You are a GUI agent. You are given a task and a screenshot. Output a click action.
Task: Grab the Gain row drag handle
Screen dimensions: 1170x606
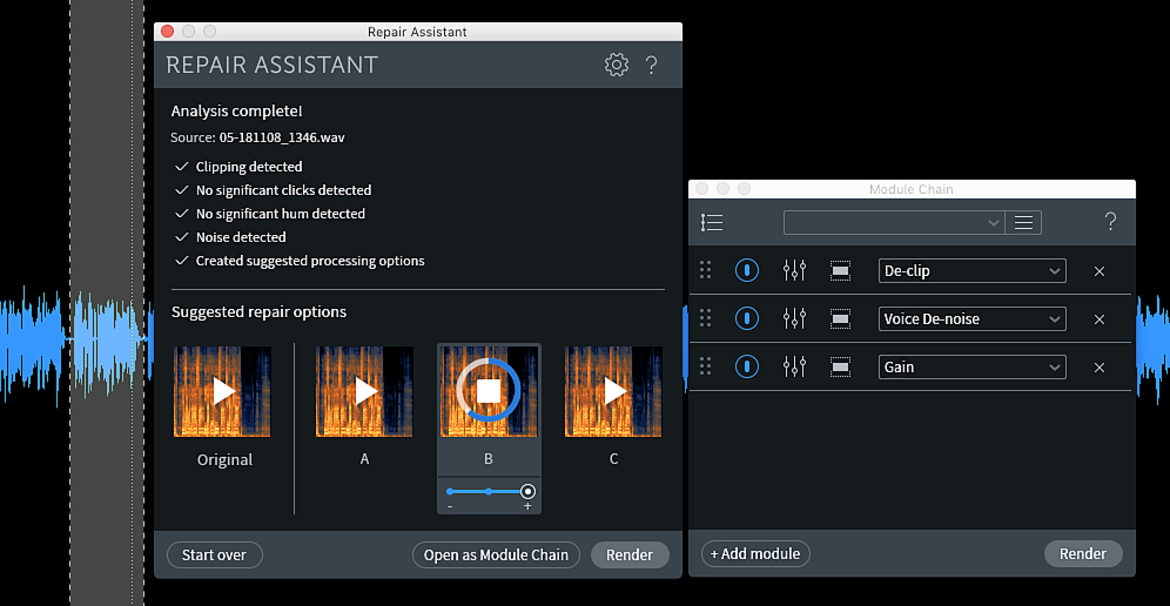click(x=705, y=366)
